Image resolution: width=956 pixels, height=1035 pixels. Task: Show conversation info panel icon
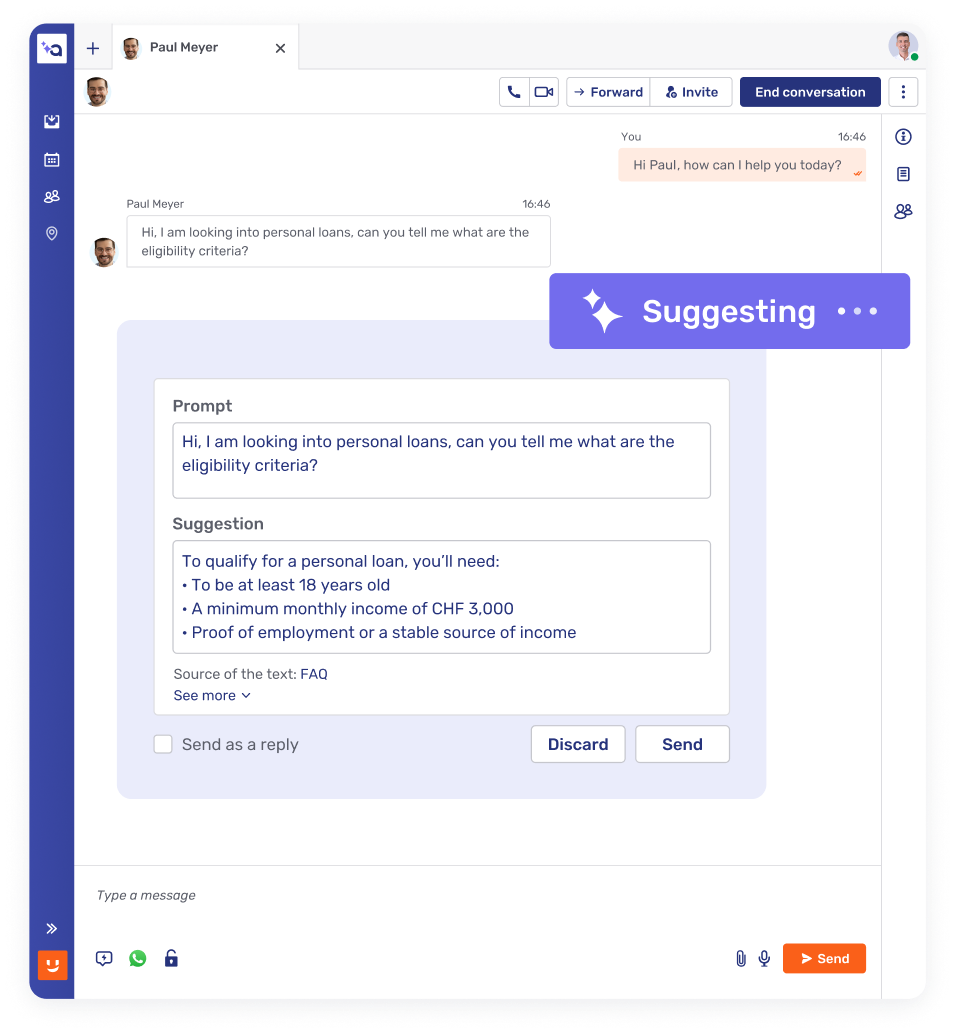click(903, 137)
